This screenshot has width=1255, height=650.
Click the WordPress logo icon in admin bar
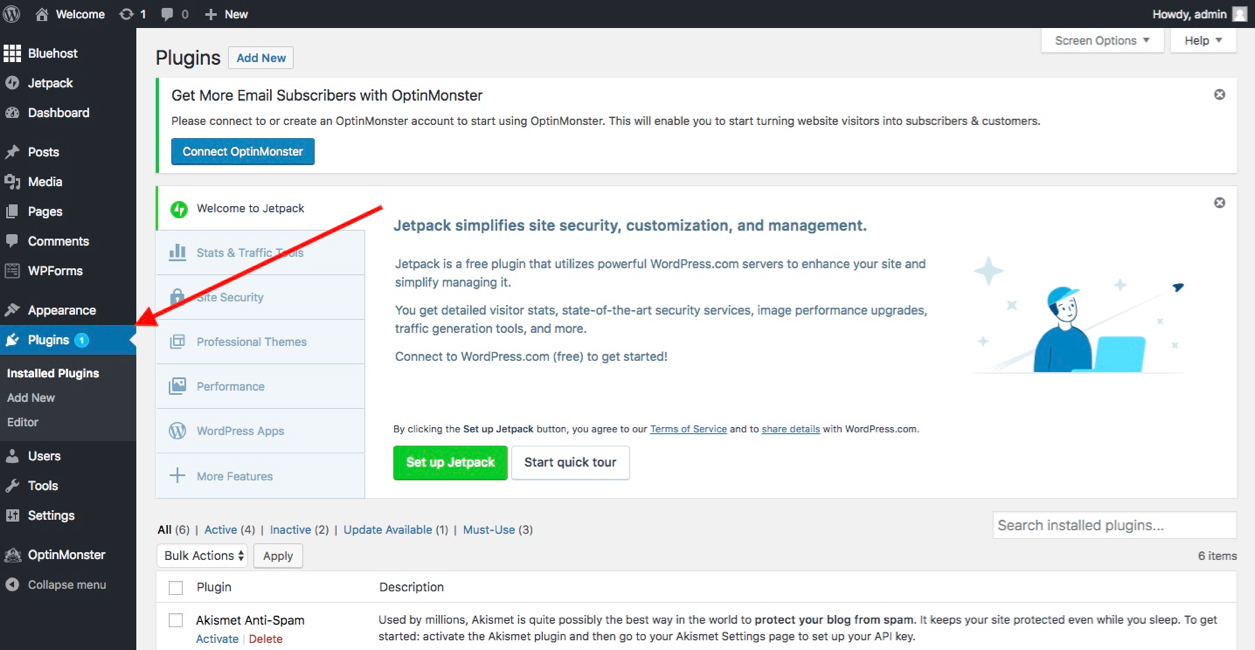[12, 14]
